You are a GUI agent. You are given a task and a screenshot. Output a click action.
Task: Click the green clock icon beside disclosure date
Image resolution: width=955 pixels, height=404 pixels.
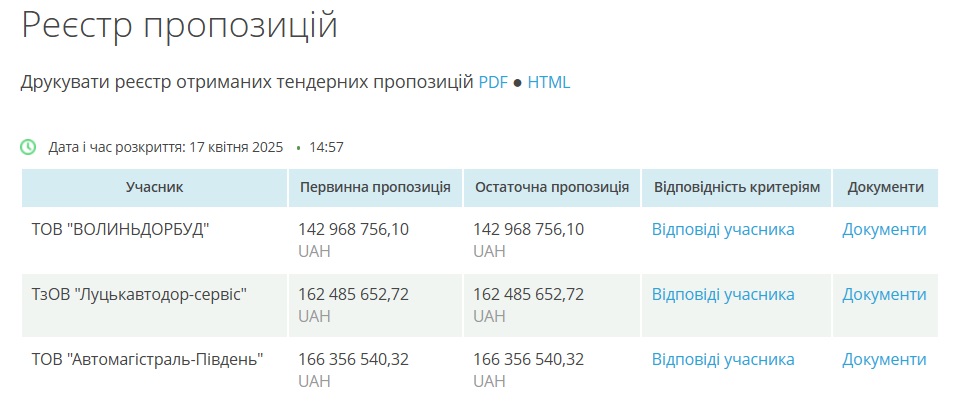pos(28,147)
